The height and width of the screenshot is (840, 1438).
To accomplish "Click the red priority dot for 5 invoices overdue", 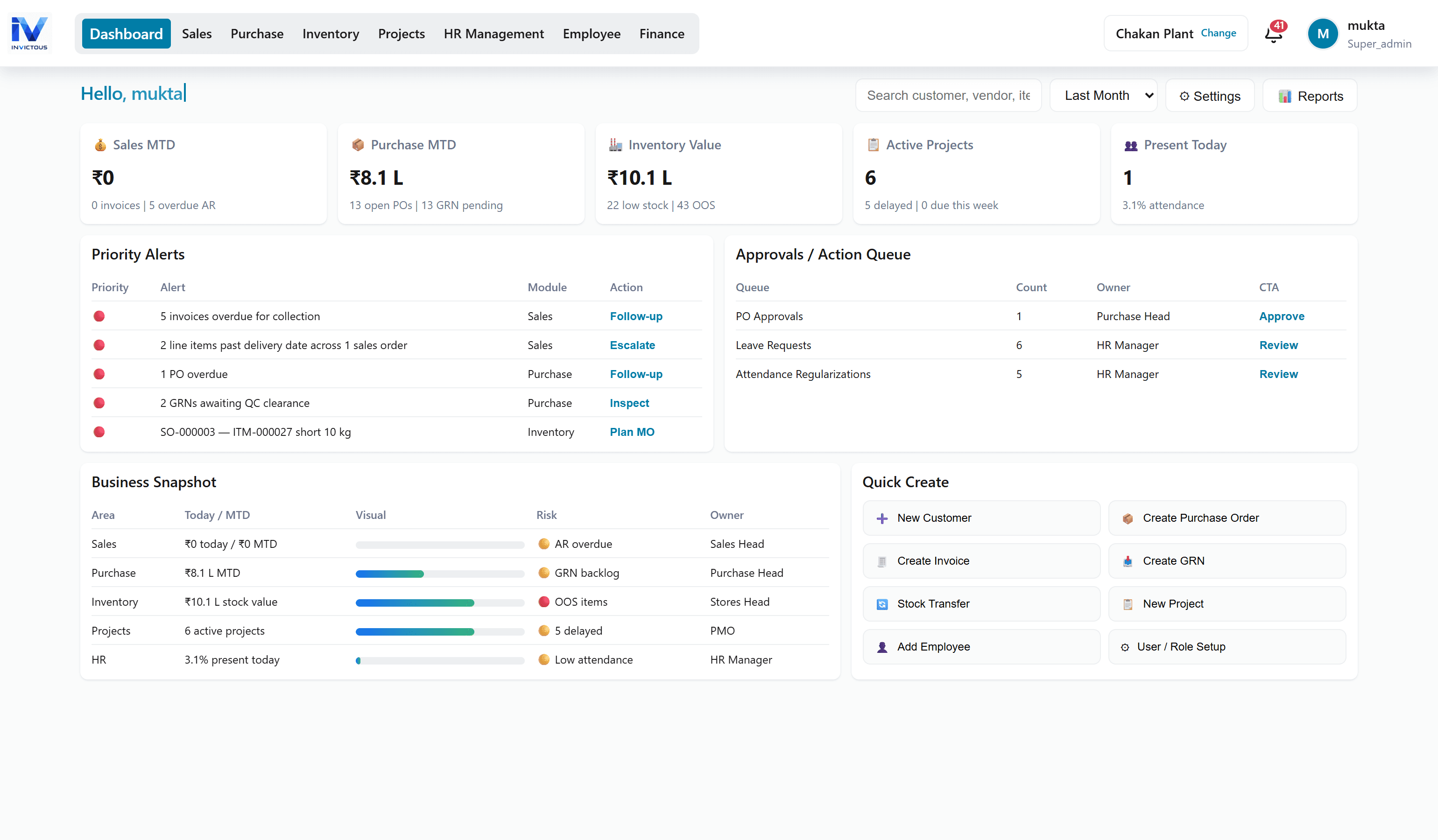I will point(99,316).
